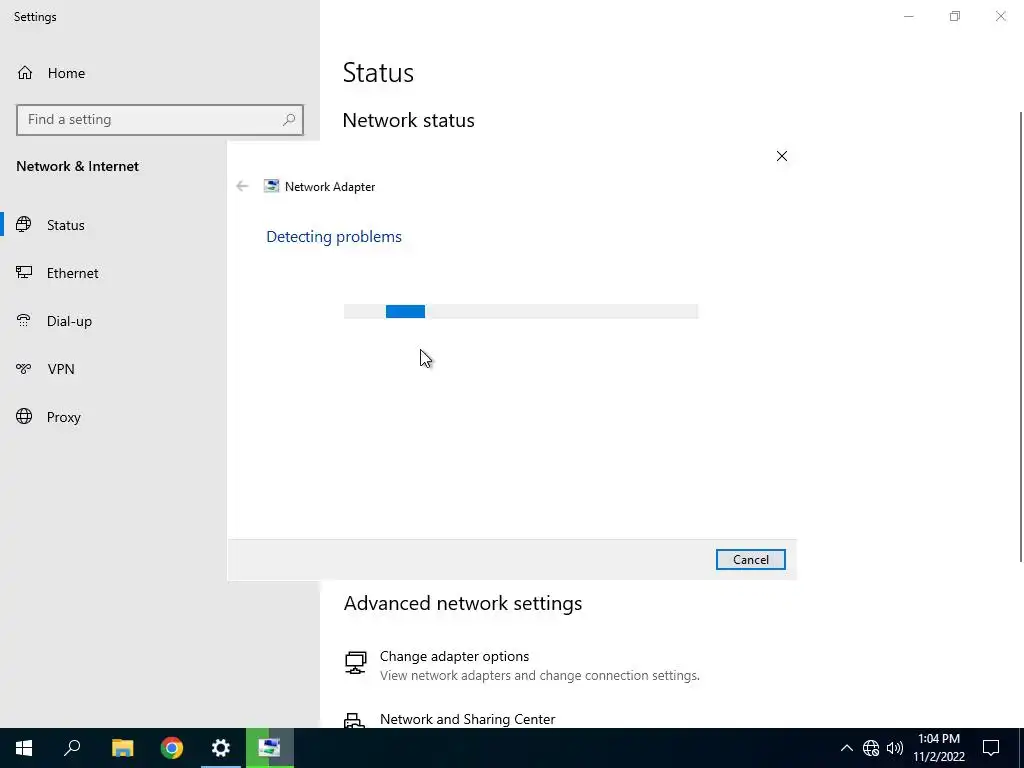
Task: Open taskbar search
Action: (72, 748)
